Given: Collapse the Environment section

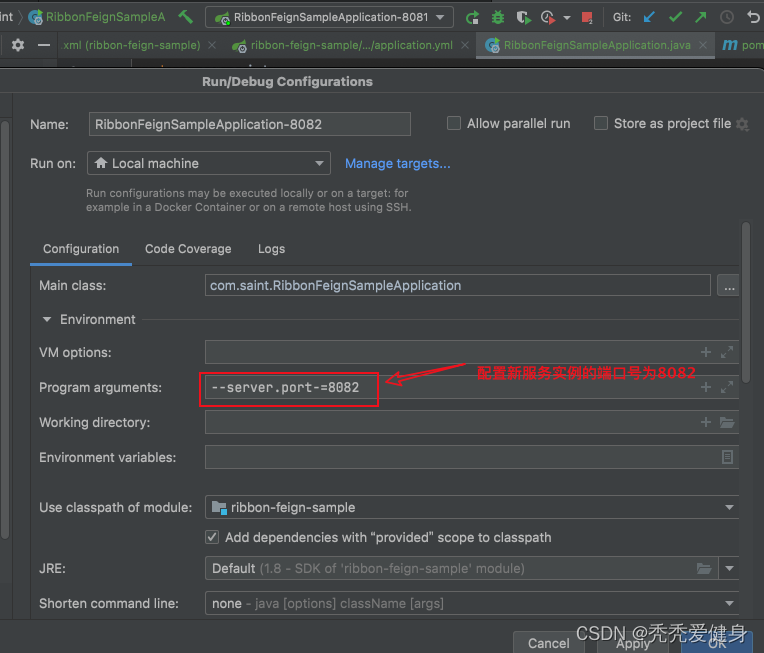Looking at the screenshot, I should click(x=47, y=320).
